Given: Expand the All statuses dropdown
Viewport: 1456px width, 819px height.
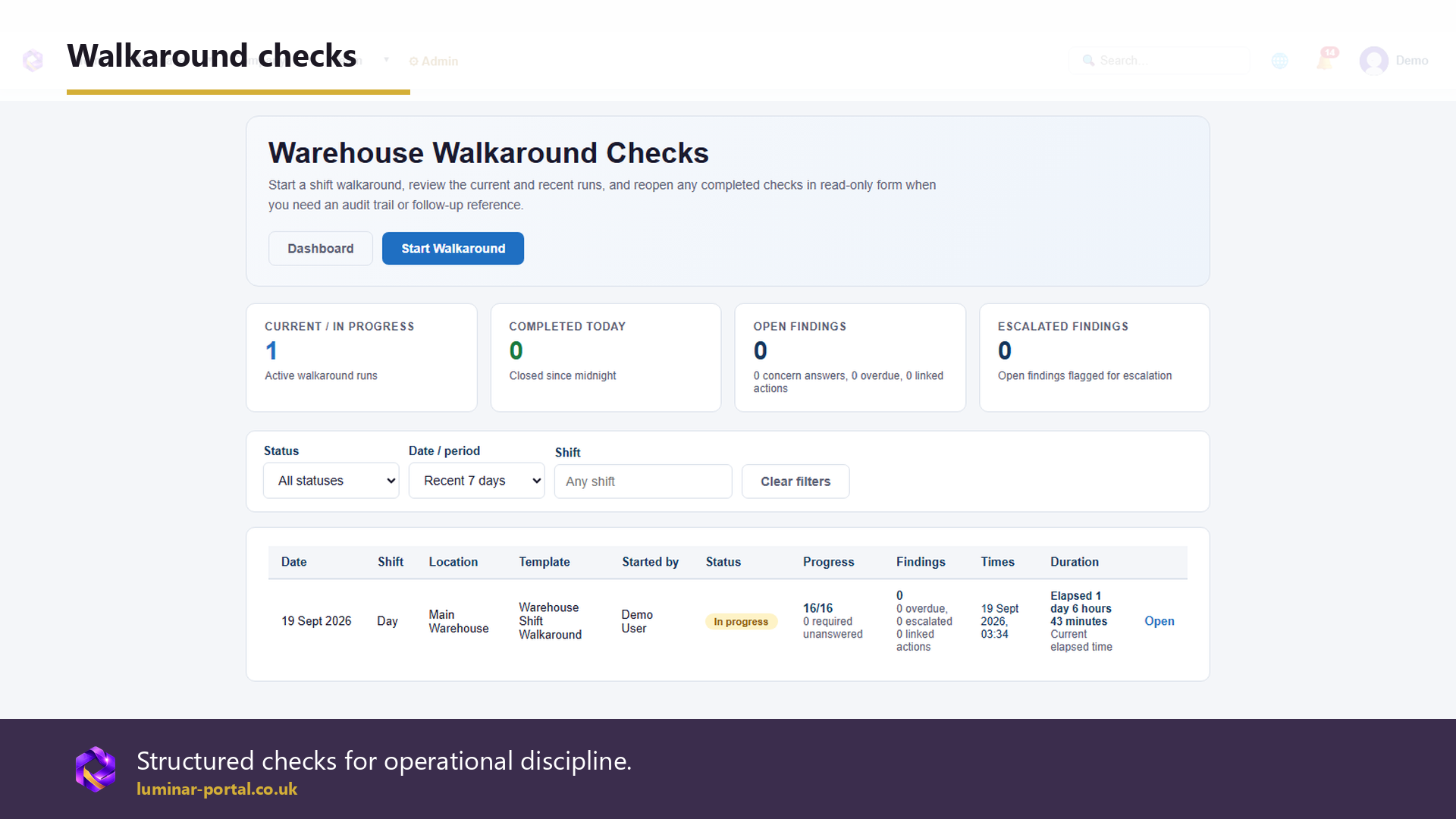Looking at the screenshot, I should tap(331, 481).
